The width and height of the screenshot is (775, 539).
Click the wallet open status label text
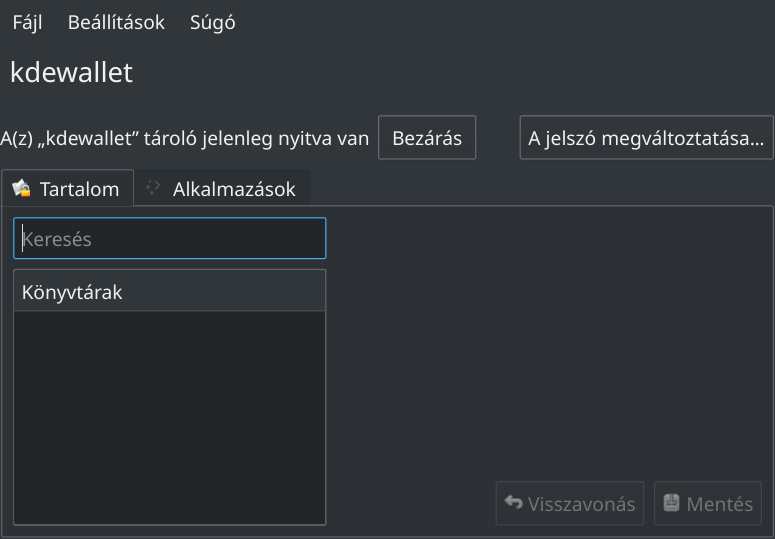[x=184, y=138]
